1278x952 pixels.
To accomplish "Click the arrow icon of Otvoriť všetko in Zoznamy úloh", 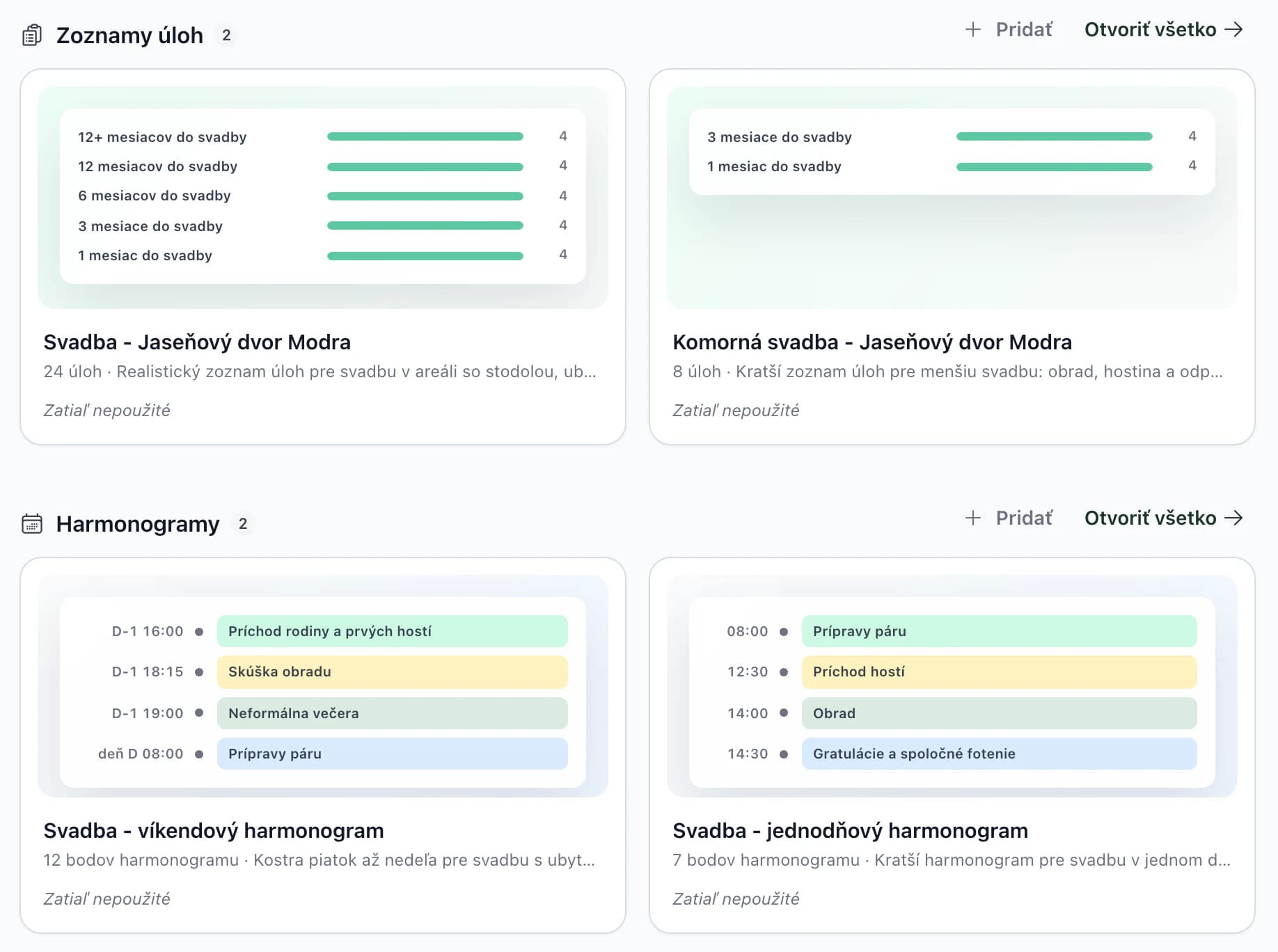I will coord(1234,29).
